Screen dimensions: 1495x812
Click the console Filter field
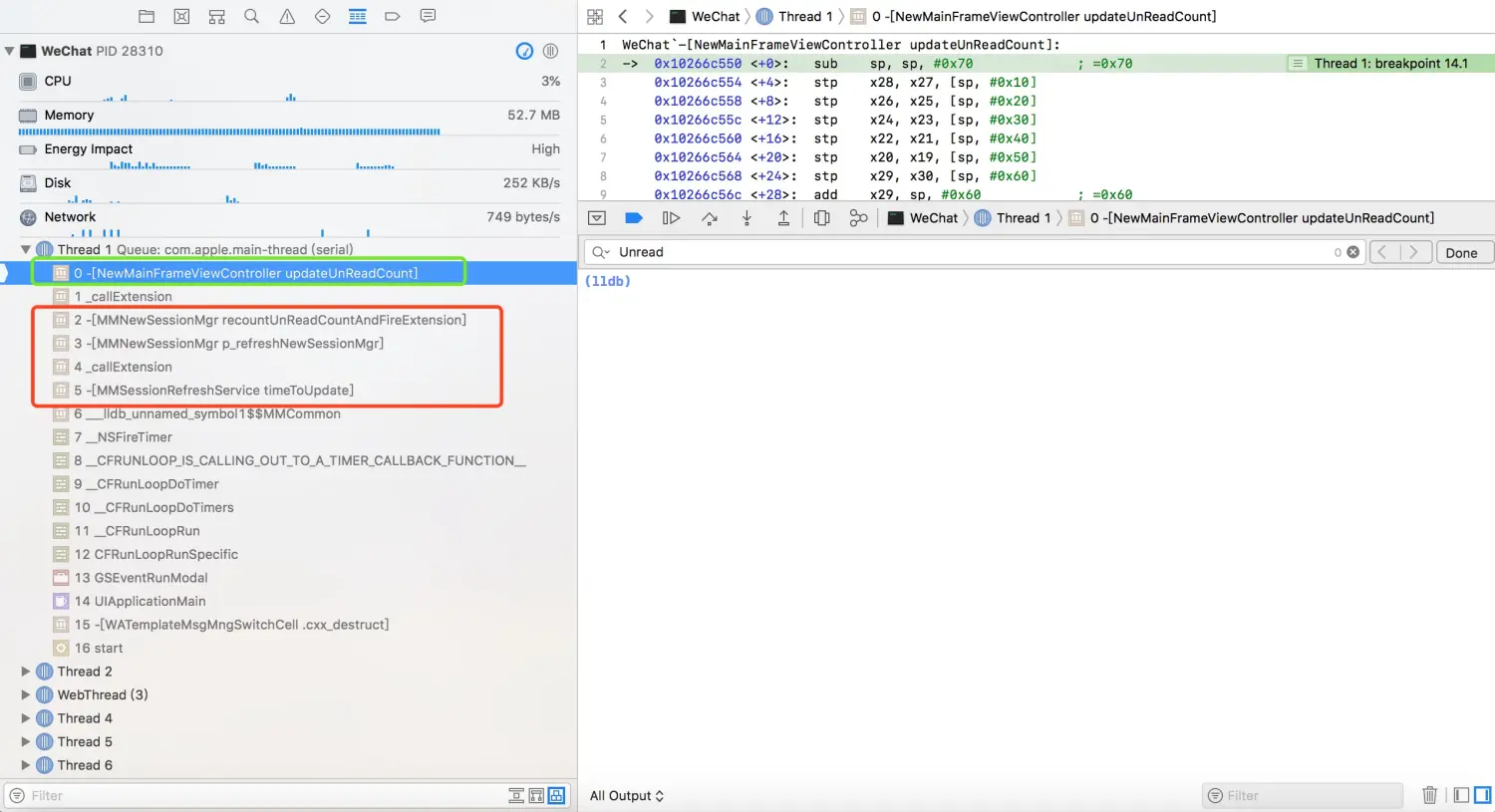click(x=1304, y=795)
